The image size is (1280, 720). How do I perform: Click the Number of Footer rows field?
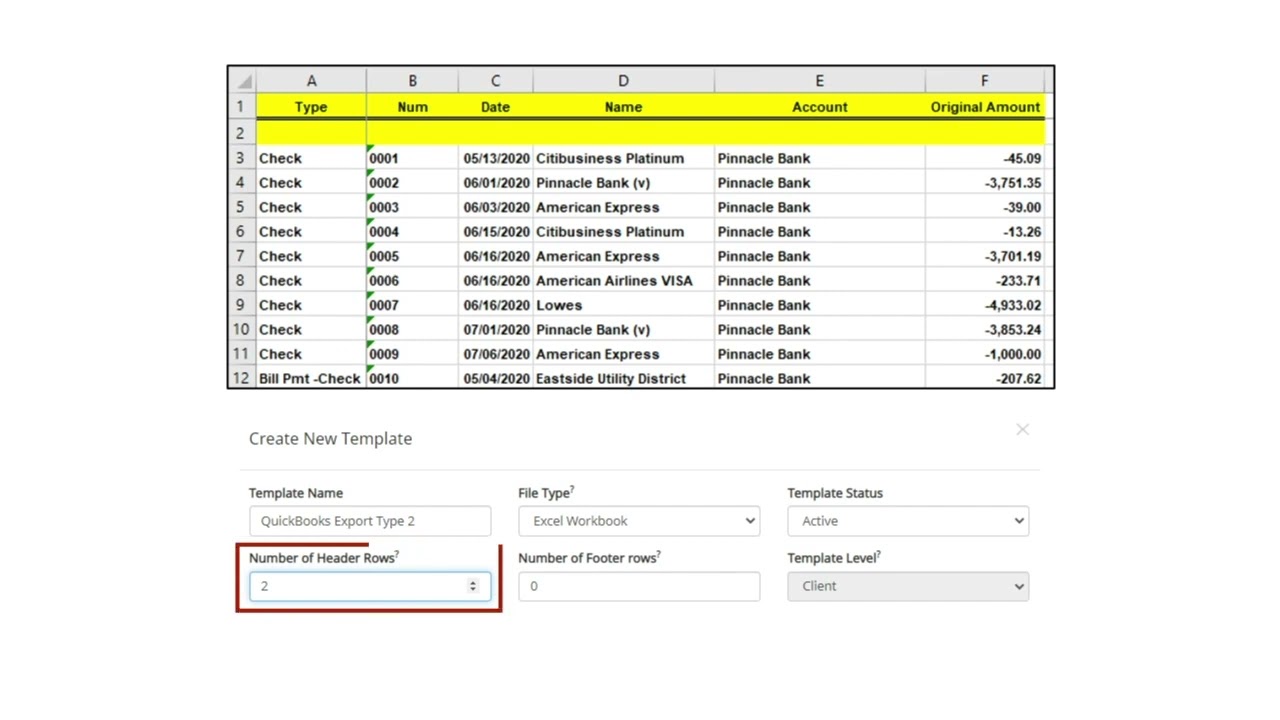click(639, 586)
